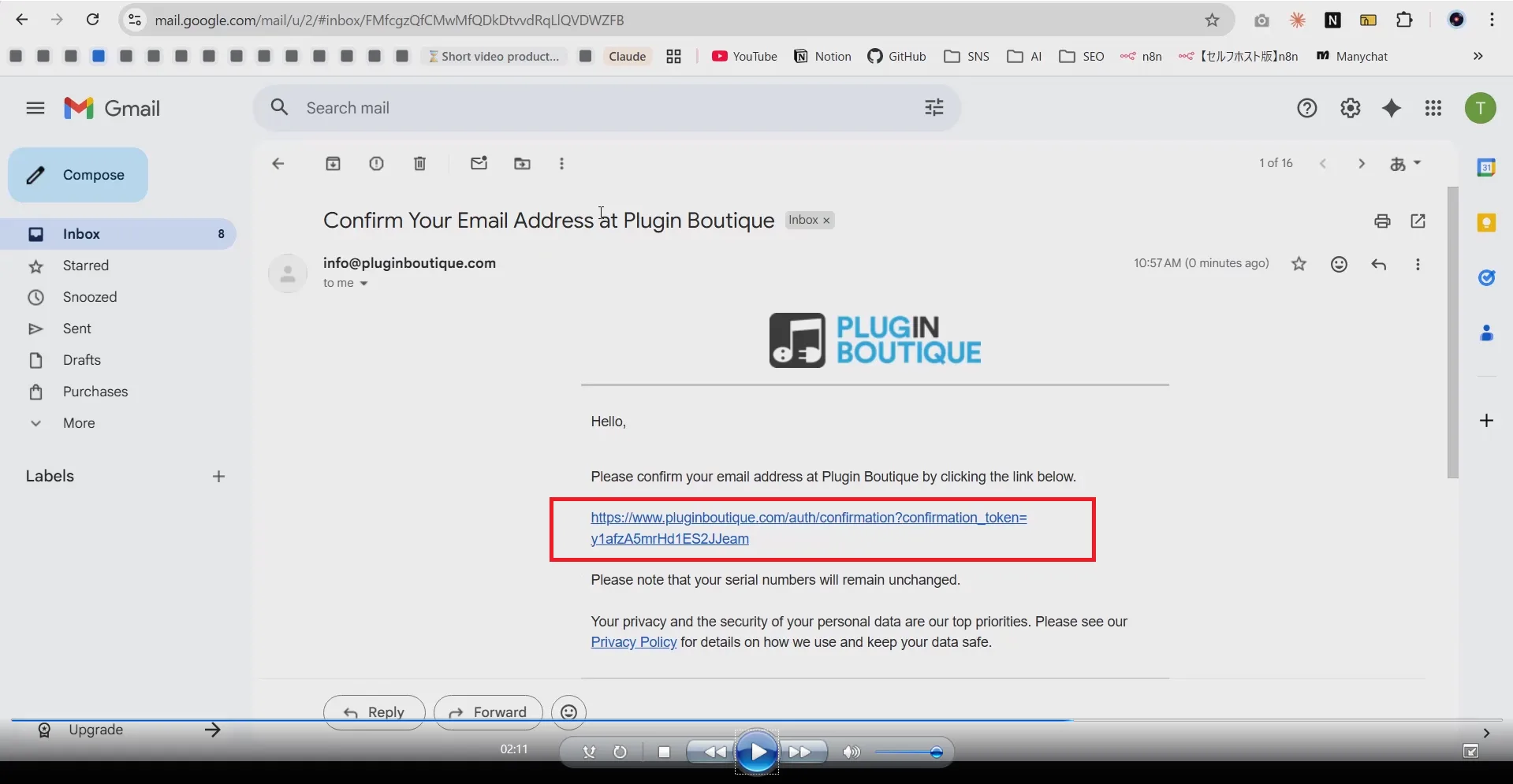Image resolution: width=1513 pixels, height=784 pixels.
Task: Delete the email with trash icon
Action: [x=420, y=164]
